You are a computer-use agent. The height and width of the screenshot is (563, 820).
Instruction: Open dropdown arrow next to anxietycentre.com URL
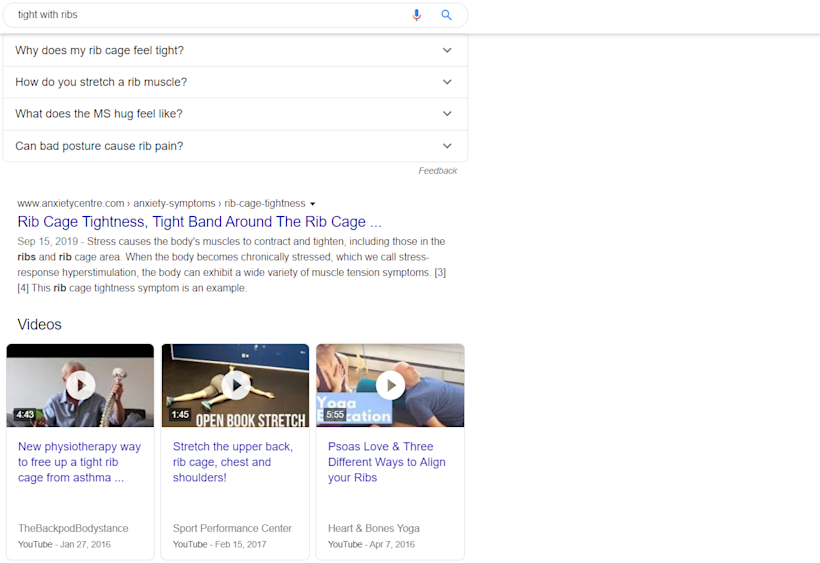pos(313,204)
